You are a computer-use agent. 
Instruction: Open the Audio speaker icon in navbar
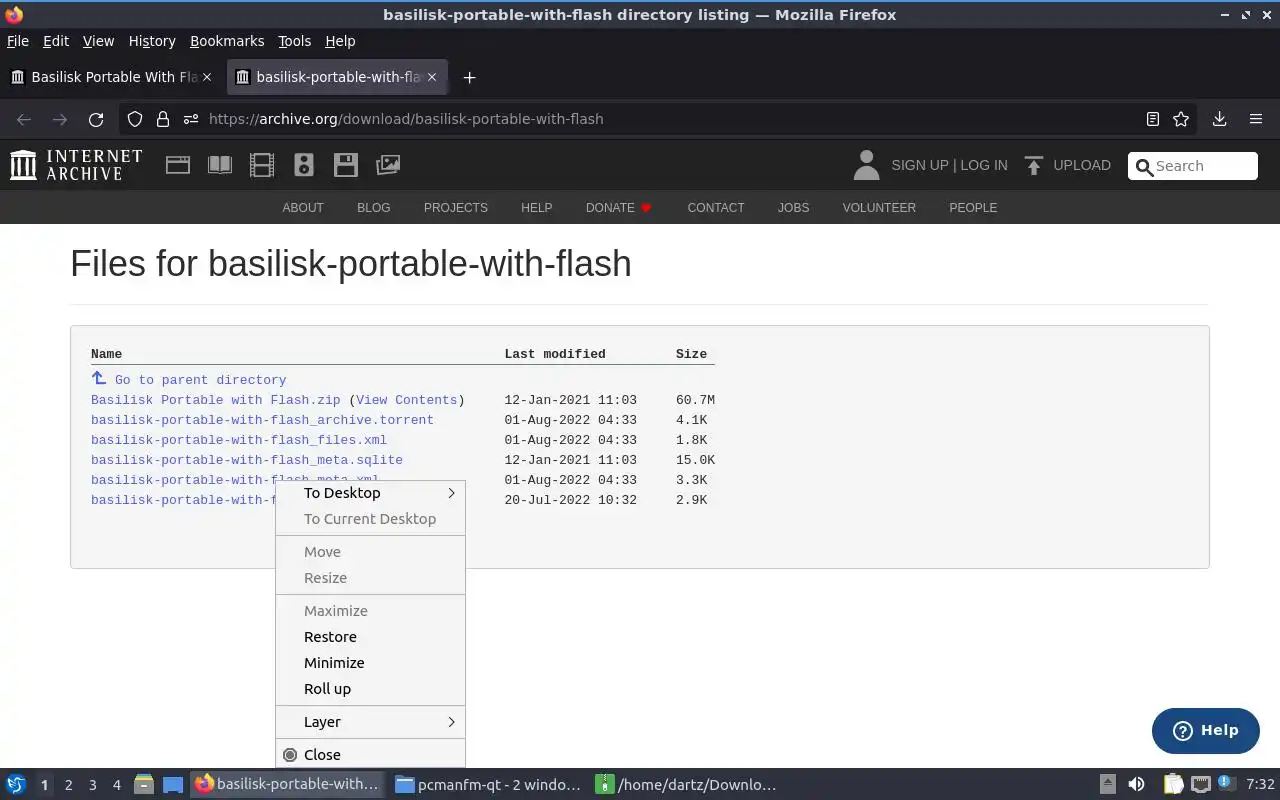[x=304, y=165]
